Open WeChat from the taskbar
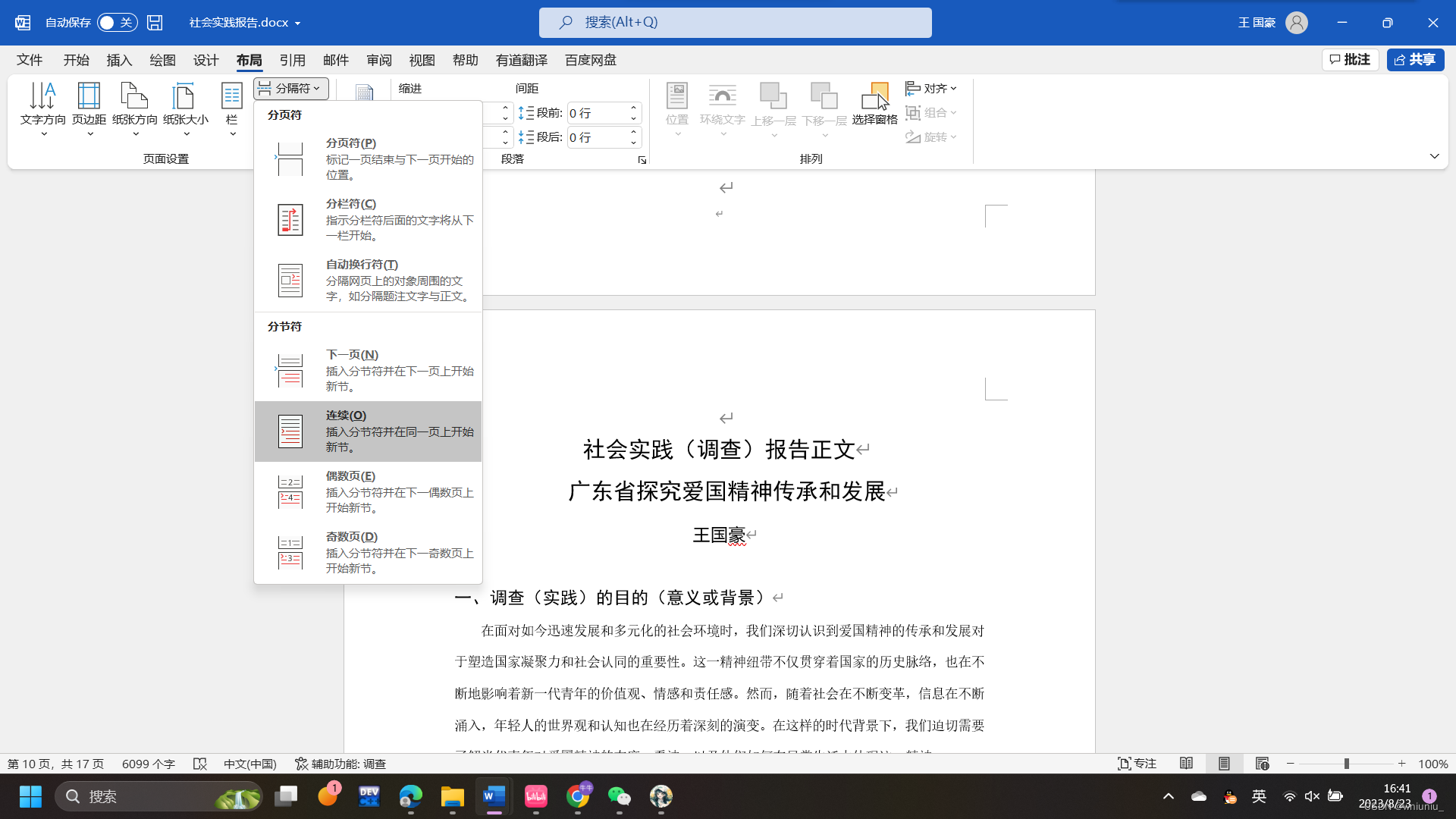This screenshot has width=1456, height=819. pyautogui.click(x=620, y=796)
